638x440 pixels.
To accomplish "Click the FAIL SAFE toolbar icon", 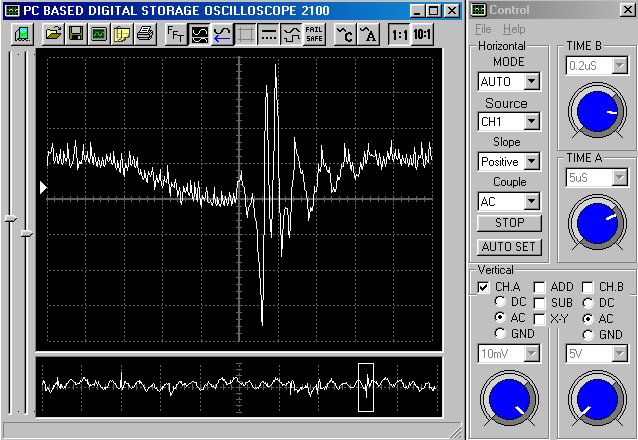I will [314, 33].
